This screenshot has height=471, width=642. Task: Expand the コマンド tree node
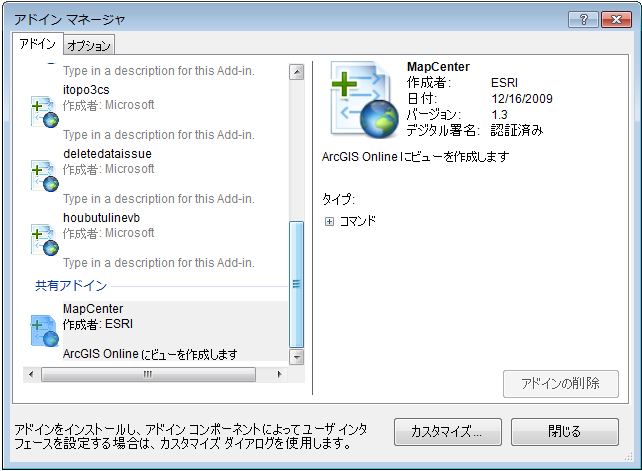coord(329,222)
